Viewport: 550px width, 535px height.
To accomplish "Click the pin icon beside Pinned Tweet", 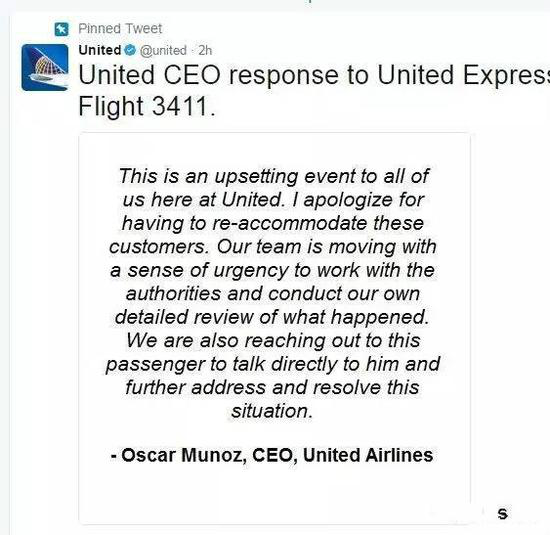I will (61, 29).
